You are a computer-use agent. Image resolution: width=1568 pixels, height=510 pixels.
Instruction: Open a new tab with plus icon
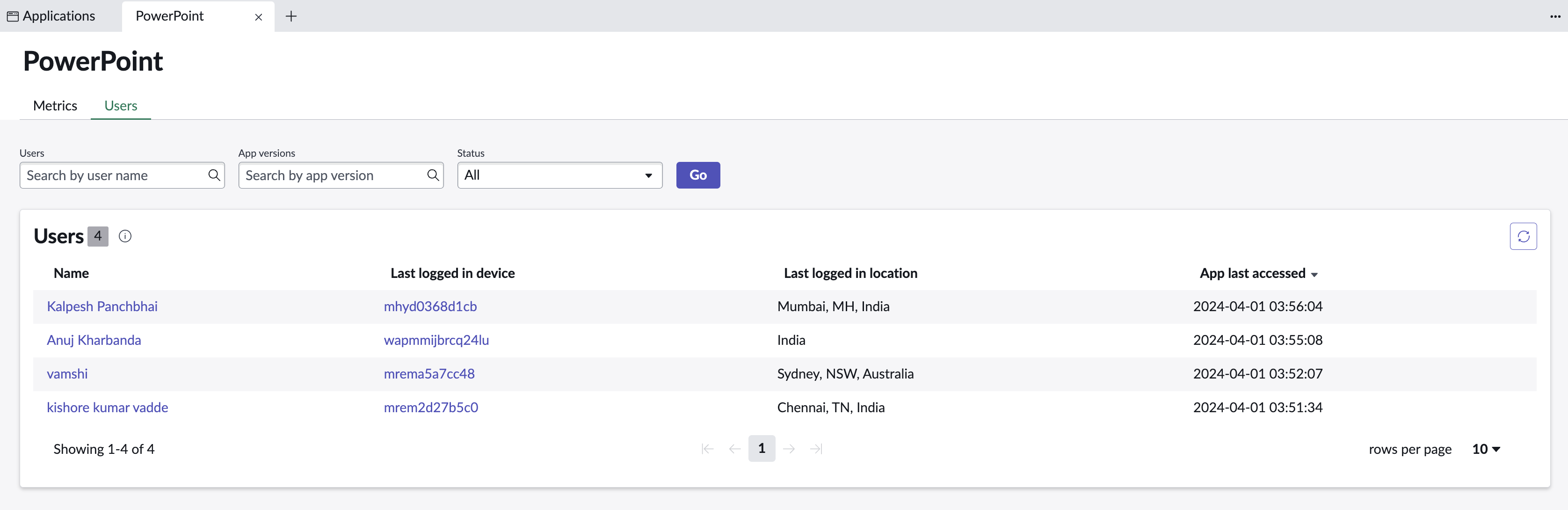(x=291, y=16)
